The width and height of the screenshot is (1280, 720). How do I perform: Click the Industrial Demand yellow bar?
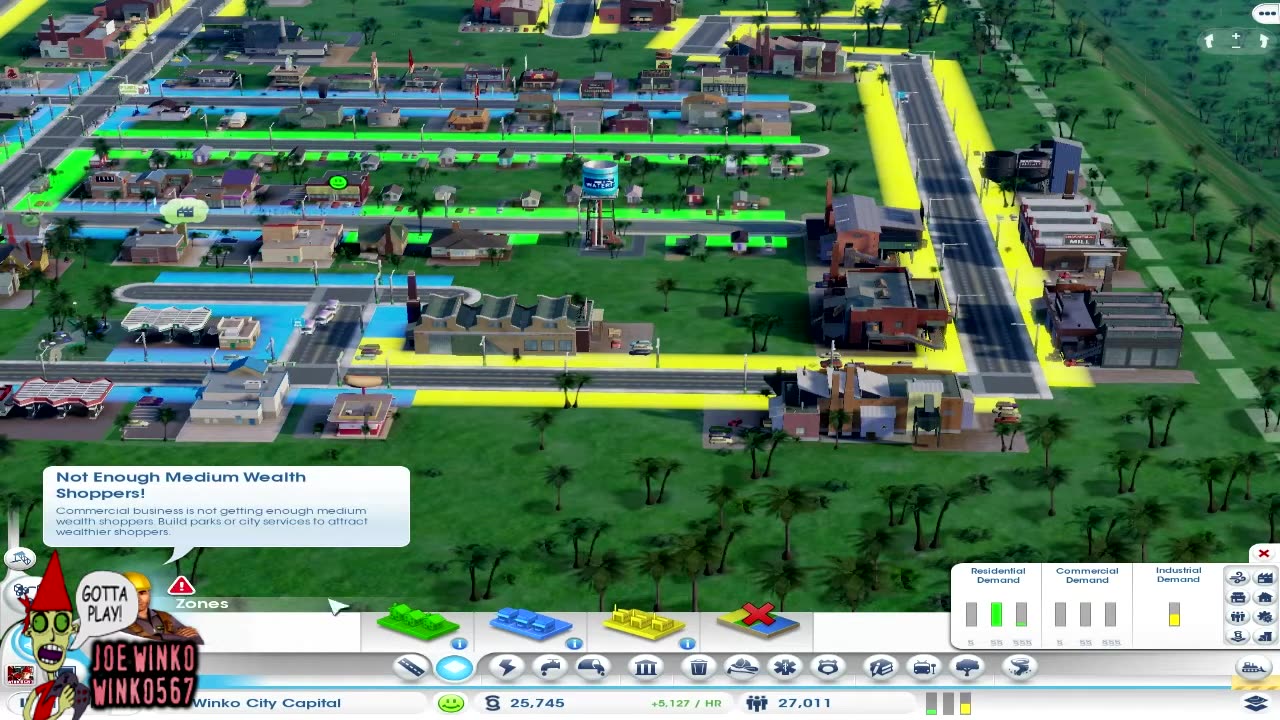(x=1174, y=614)
